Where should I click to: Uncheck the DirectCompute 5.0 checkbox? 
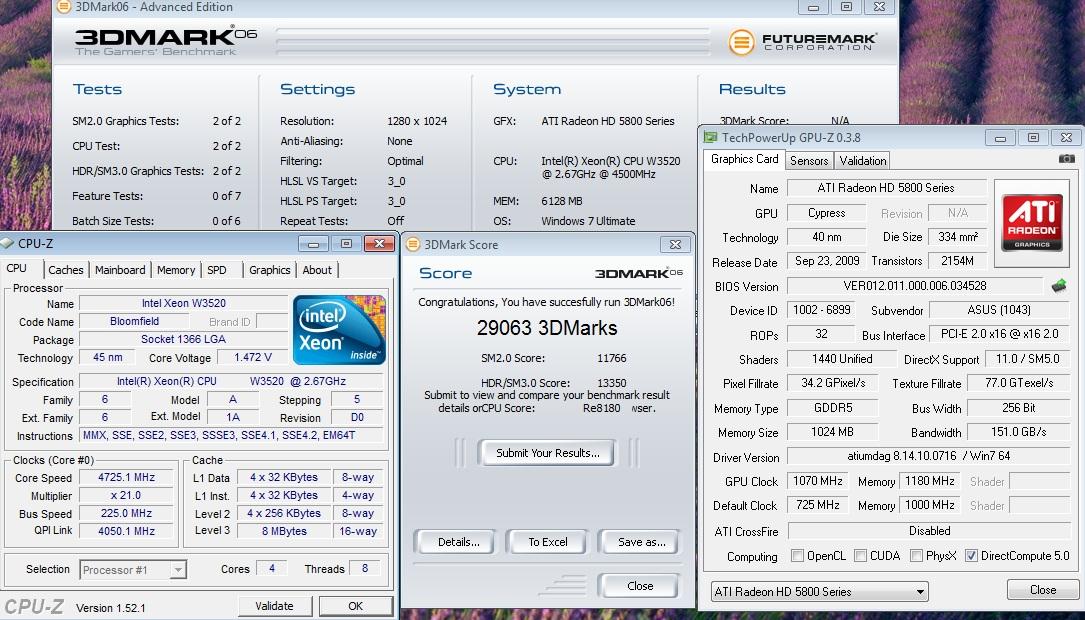(972, 556)
